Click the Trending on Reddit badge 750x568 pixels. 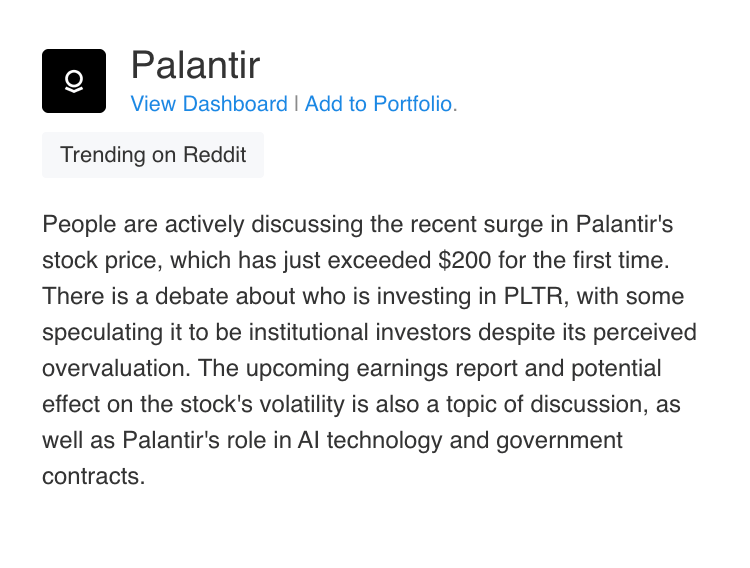pos(153,155)
